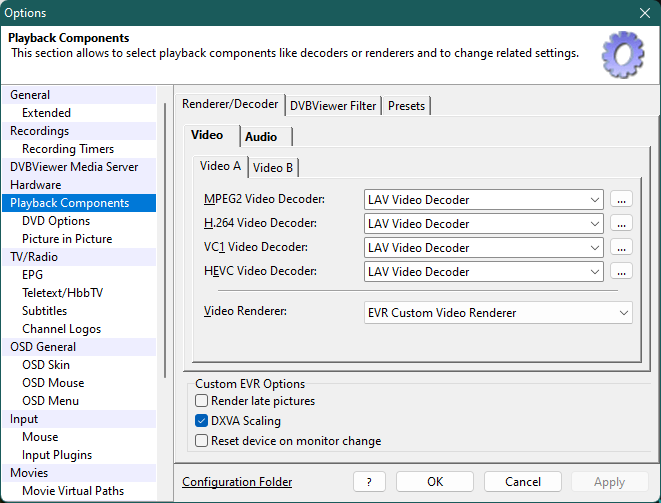Screen dimensions: 661x503
Task: Select the Video B tab
Action: tap(273, 167)
